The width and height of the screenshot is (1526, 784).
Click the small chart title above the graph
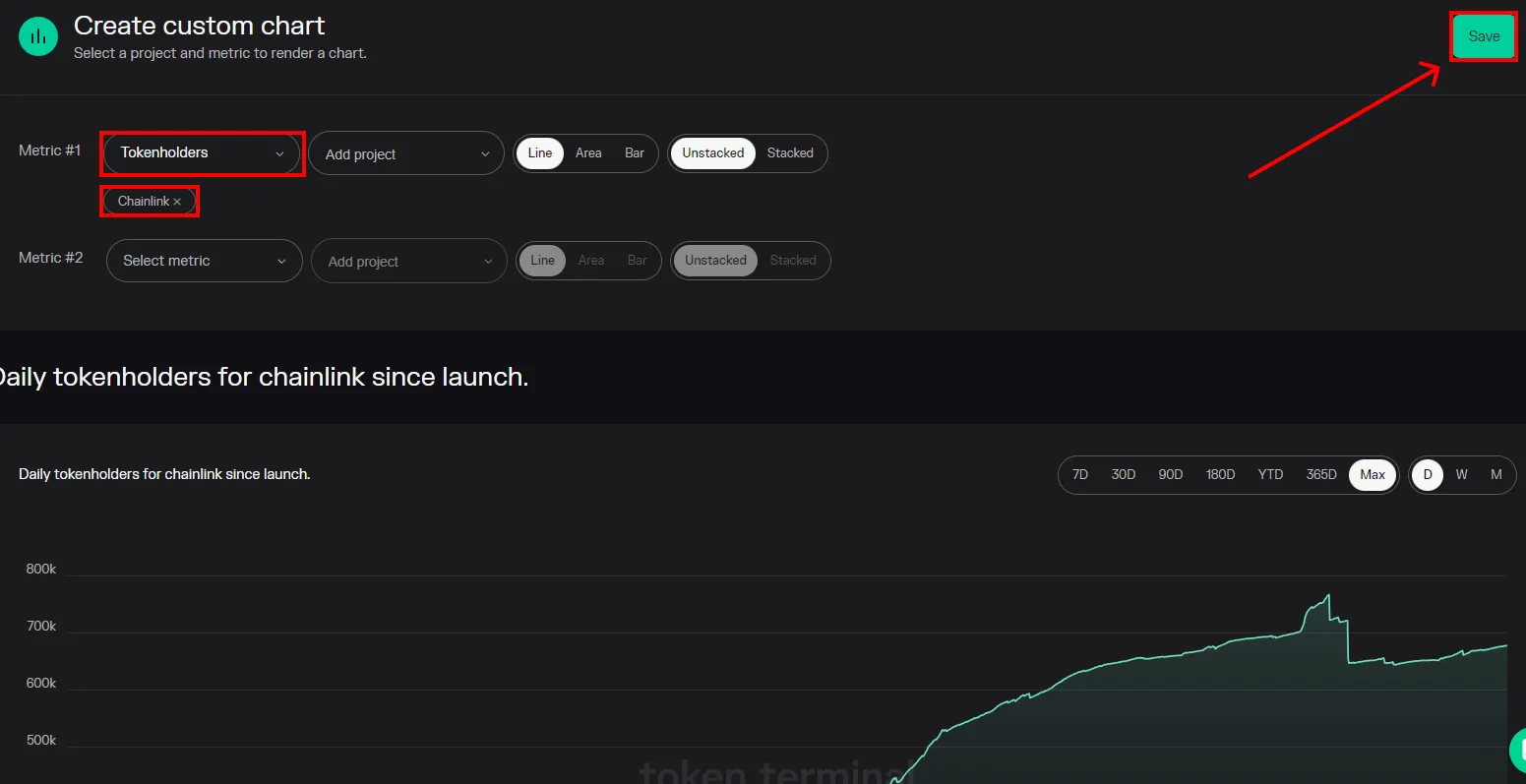(x=164, y=474)
